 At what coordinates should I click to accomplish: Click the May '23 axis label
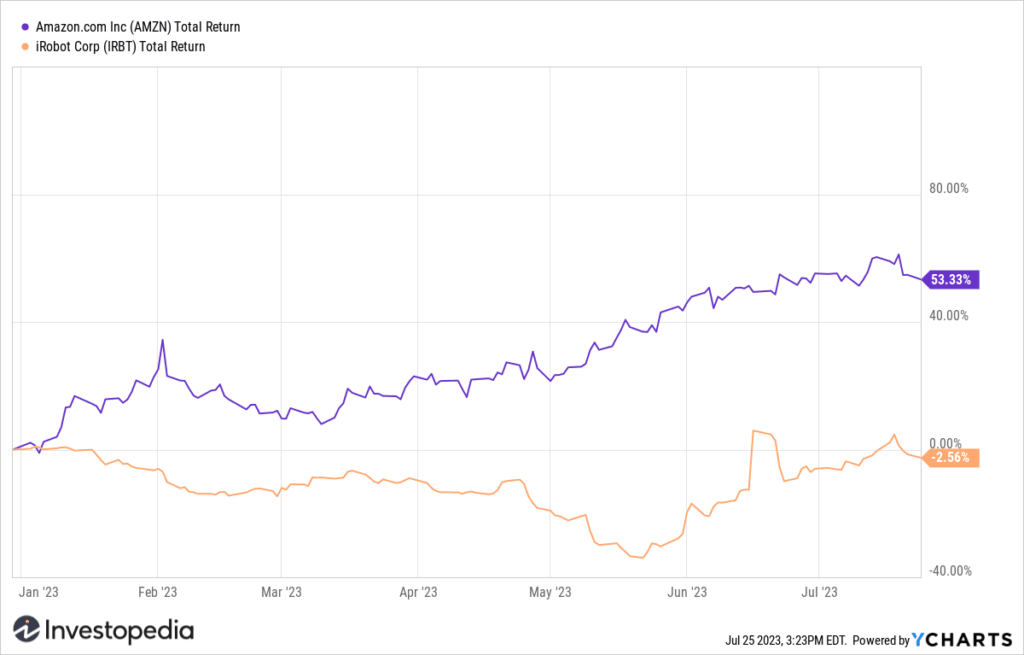pos(550,592)
